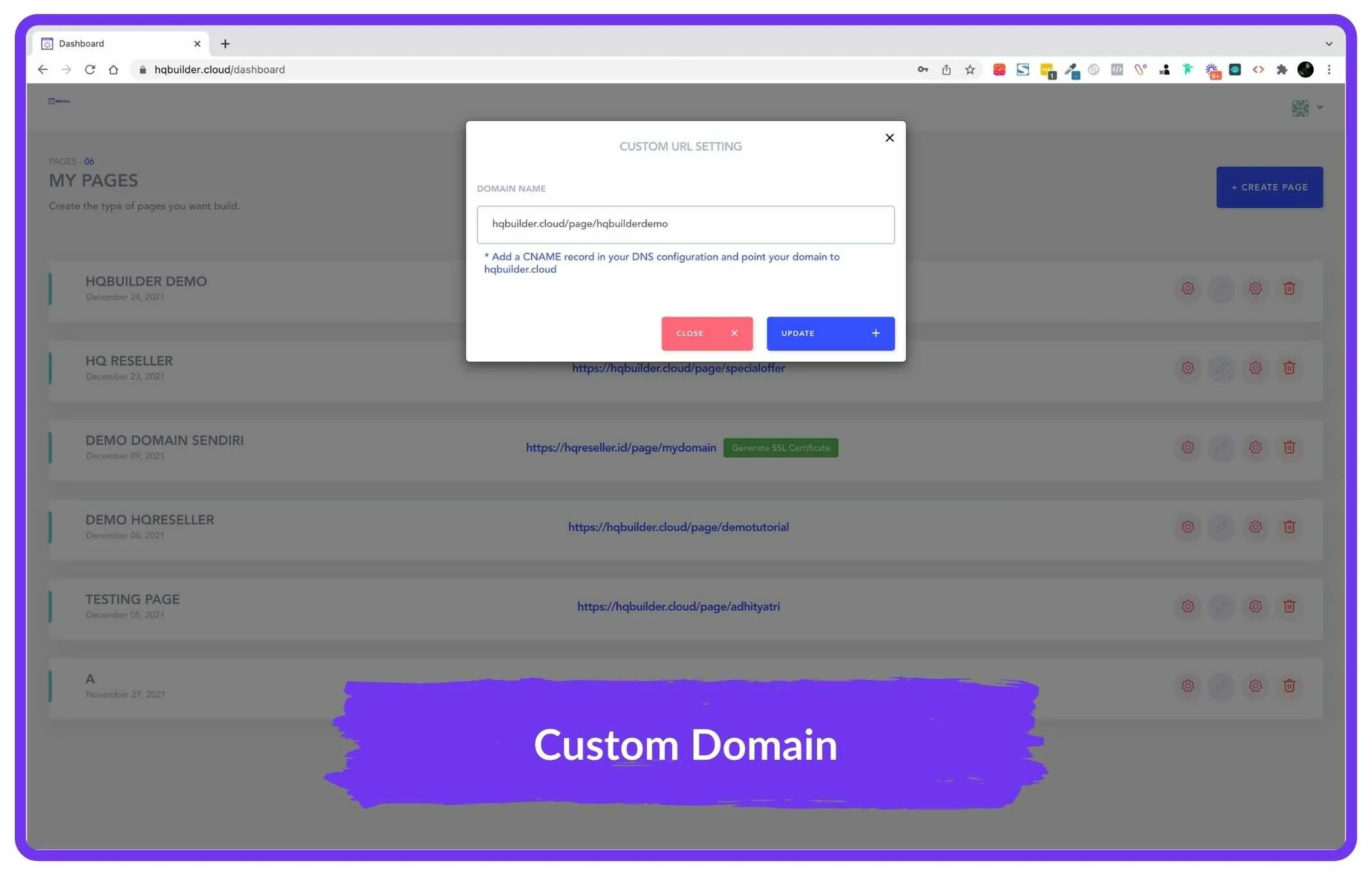Click the share icon in the address bar
The width and height of the screenshot is (1372, 875).
[946, 70]
